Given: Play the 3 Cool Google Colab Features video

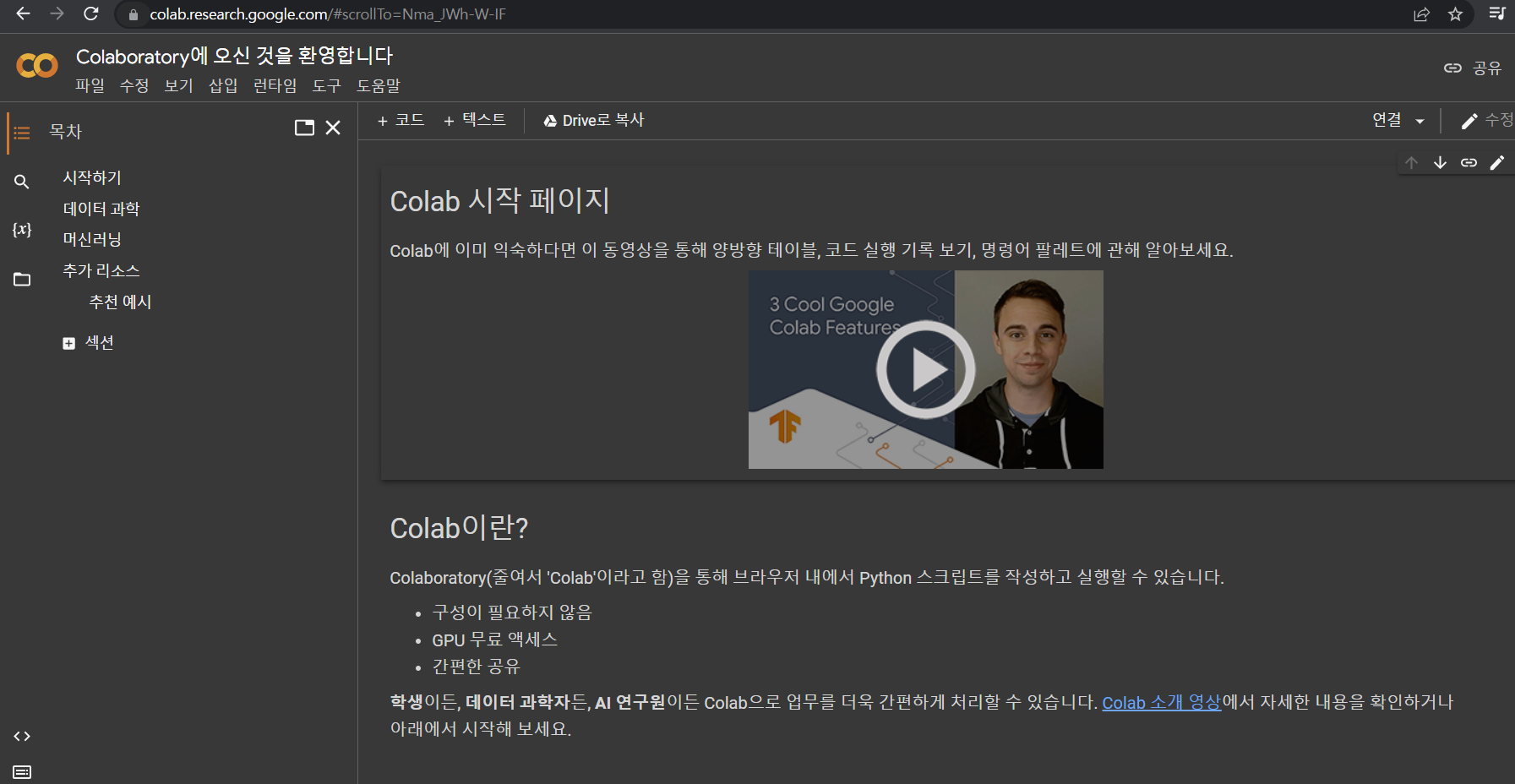Looking at the screenshot, I should coord(925,369).
